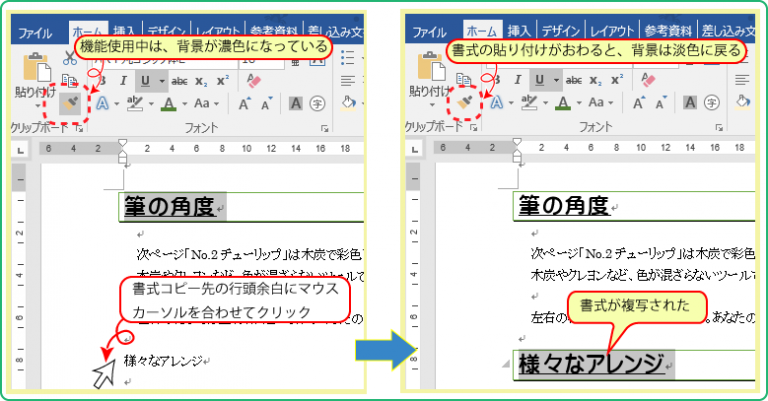
Task: Open Text Effects arrow in left window
Action: coord(117,104)
